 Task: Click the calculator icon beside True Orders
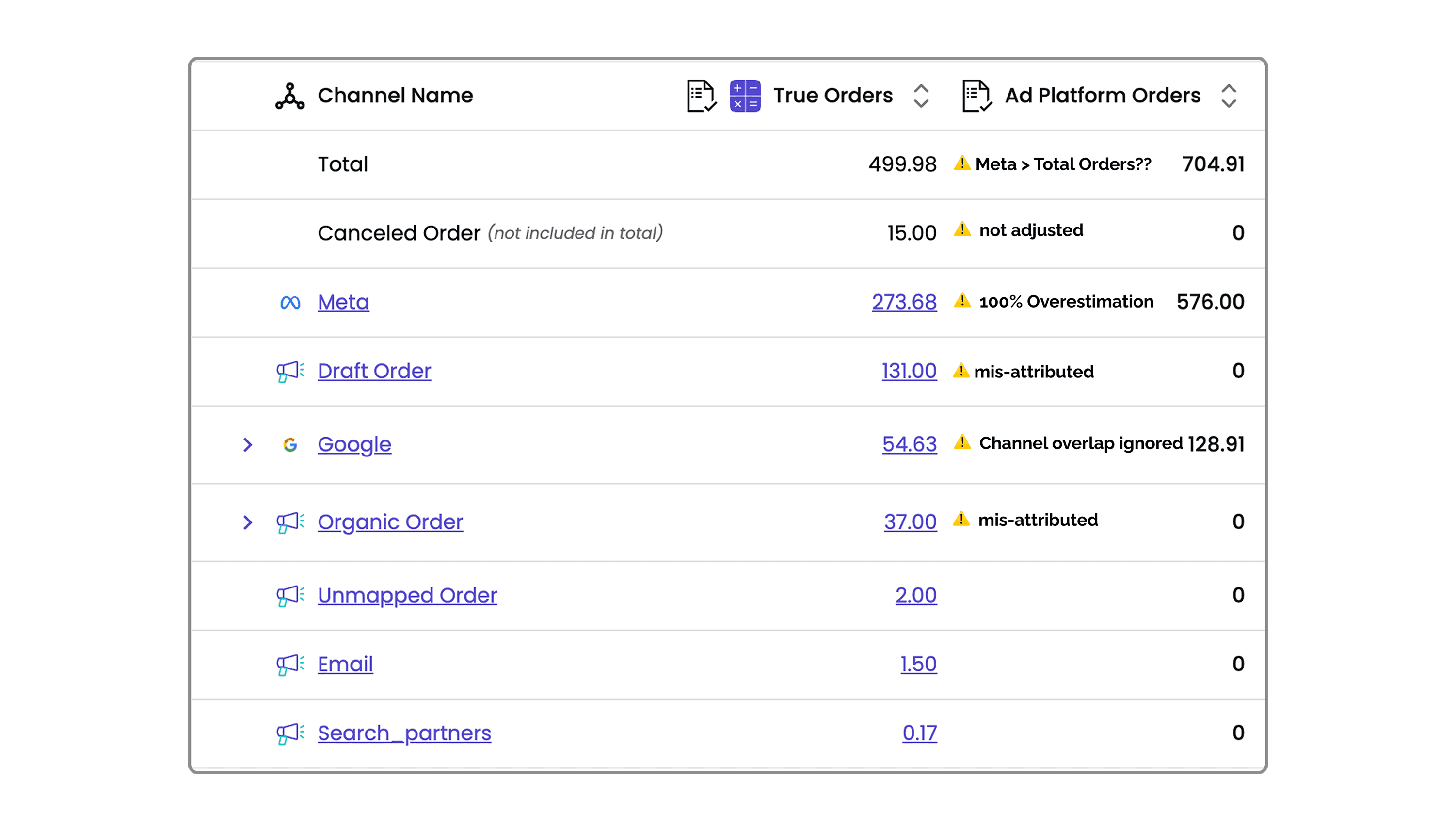click(744, 96)
